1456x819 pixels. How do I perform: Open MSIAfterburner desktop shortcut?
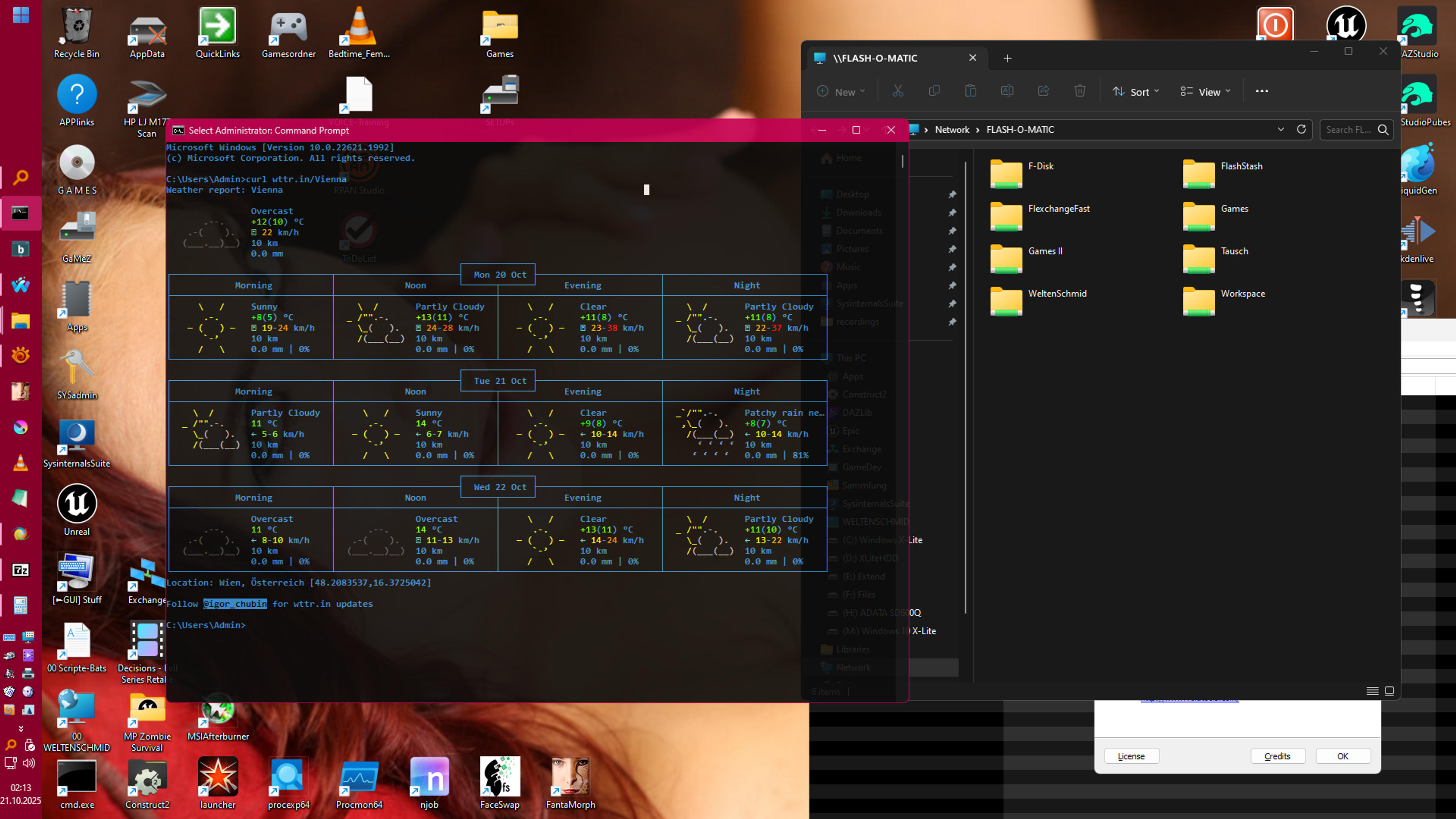[218, 715]
